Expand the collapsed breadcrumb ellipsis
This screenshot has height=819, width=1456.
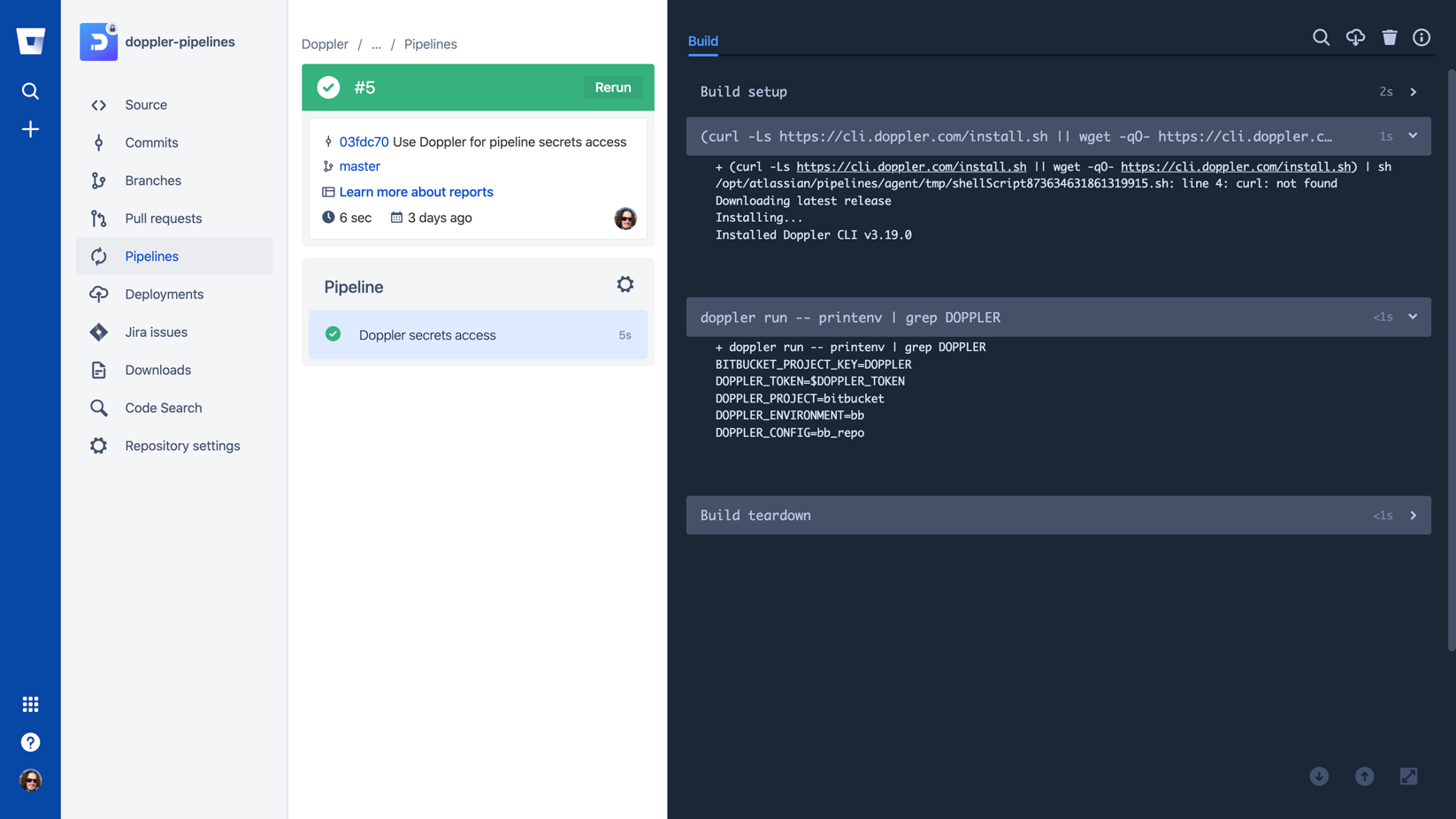click(376, 44)
